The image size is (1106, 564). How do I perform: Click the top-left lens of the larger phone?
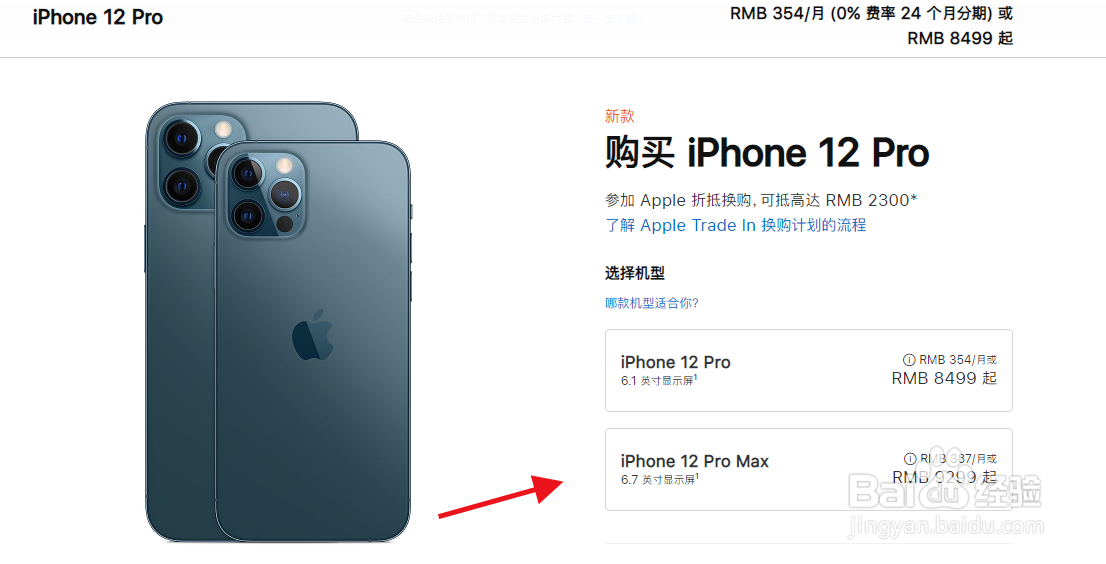tap(182, 137)
